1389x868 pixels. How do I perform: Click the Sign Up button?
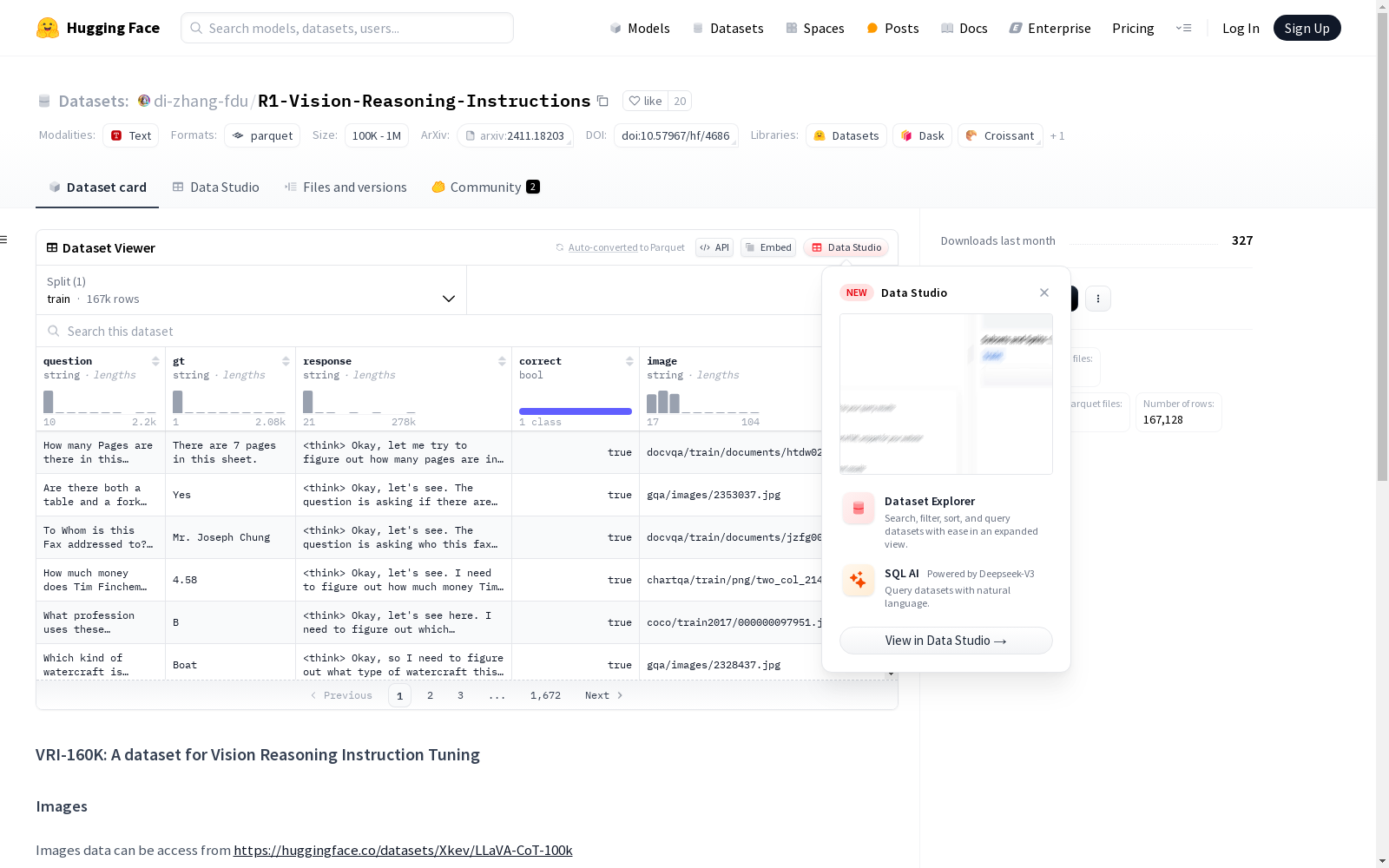[x=1307, y=28]
